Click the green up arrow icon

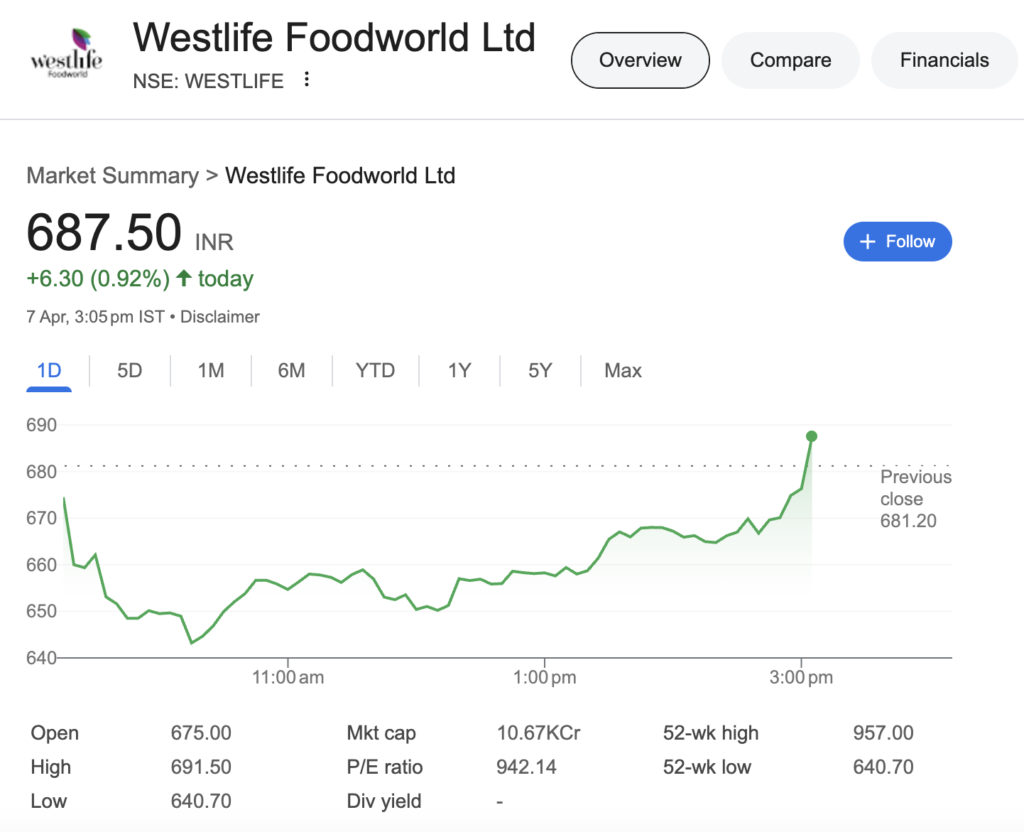[x=184, y=278]
